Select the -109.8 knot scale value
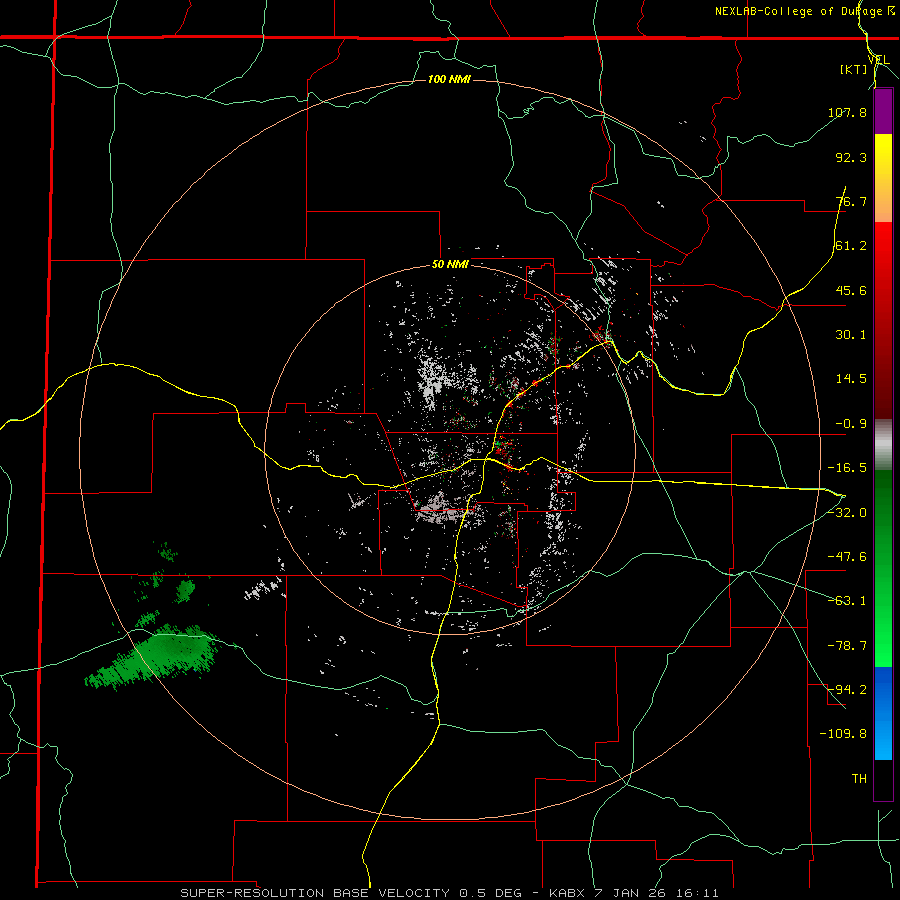This screenshot has width=900, height=900. 843,734
